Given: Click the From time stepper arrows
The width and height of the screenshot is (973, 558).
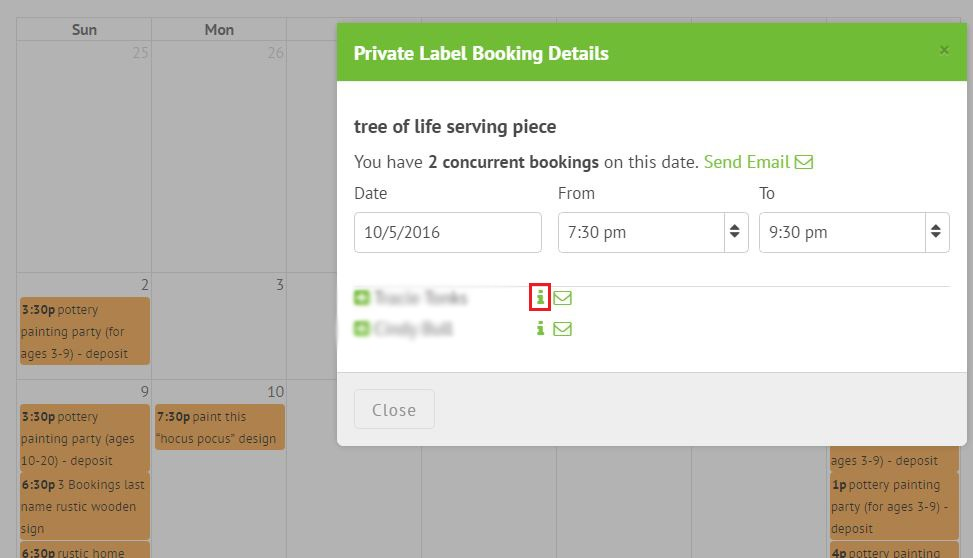Looking at the screenshot, I should (x=735, y=232).
